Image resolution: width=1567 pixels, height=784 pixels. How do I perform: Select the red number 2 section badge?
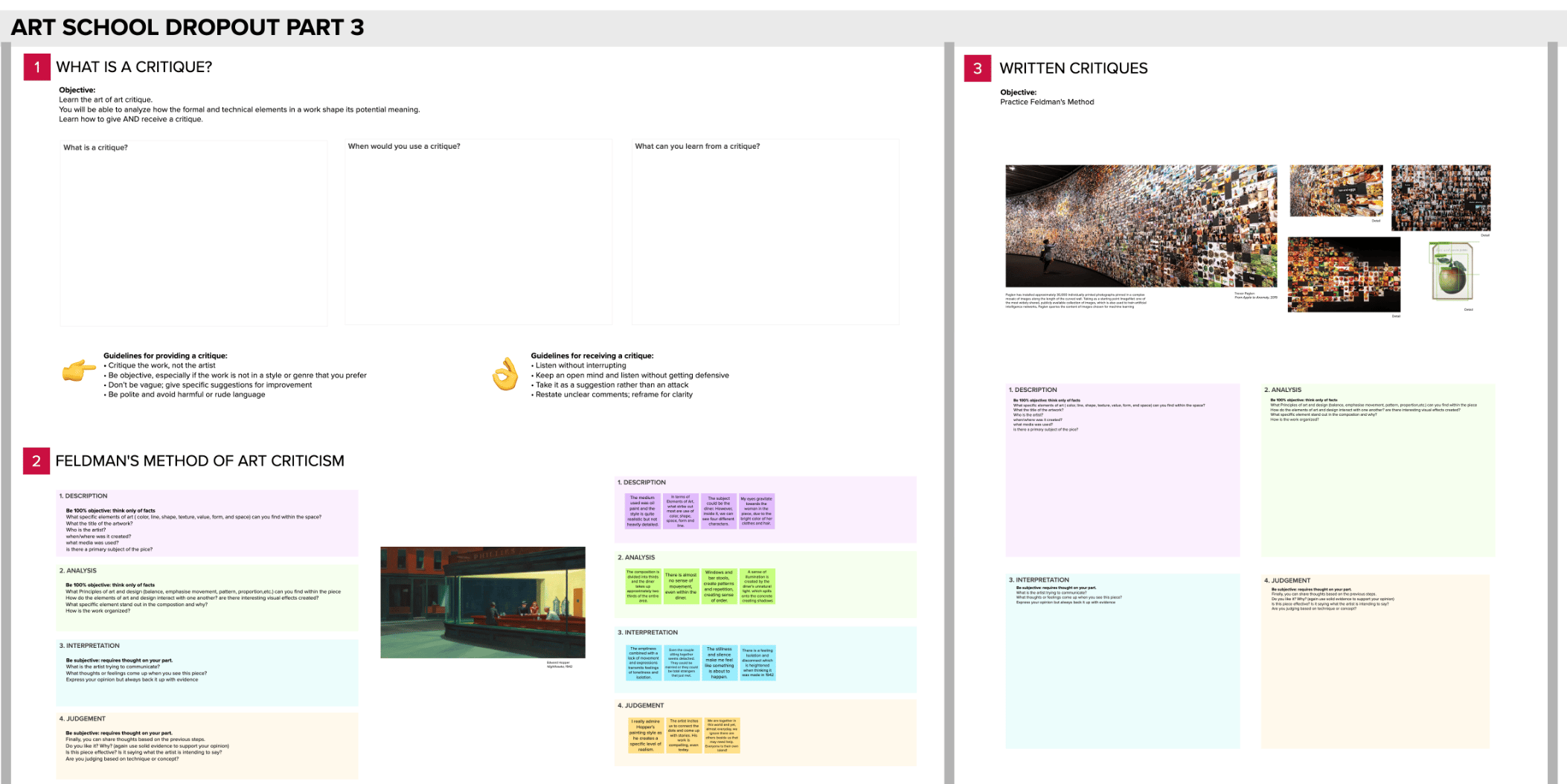click(x=36, y=461)
